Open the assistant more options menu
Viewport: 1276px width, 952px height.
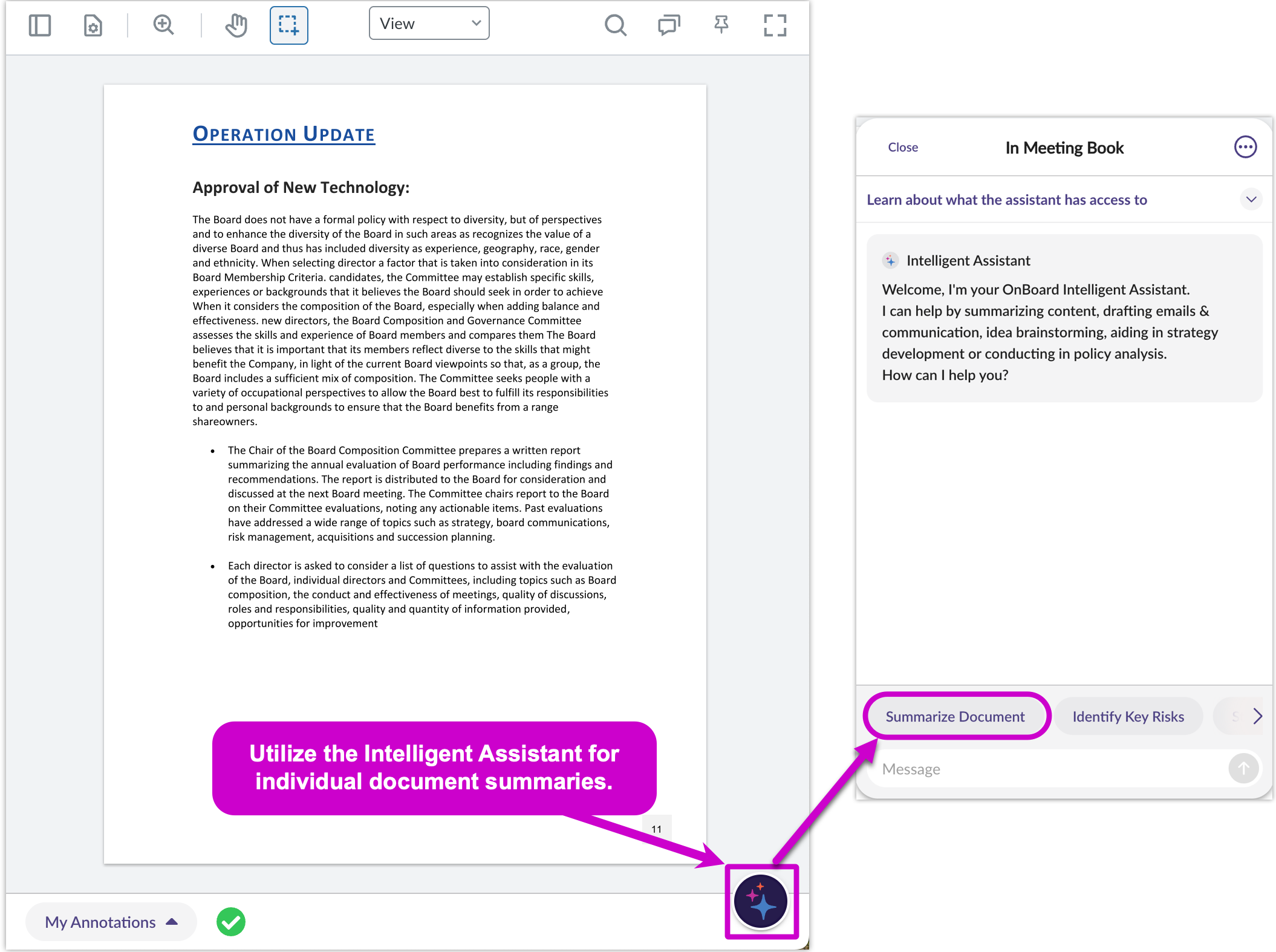[1245, 147]
